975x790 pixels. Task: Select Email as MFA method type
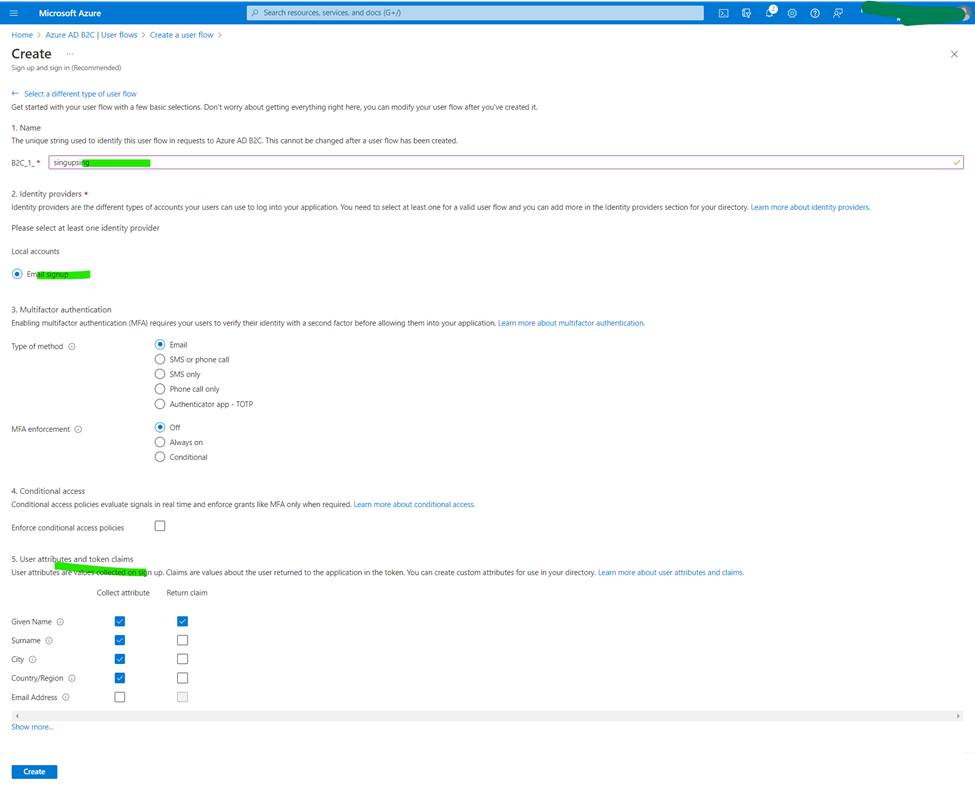point(160,344)
